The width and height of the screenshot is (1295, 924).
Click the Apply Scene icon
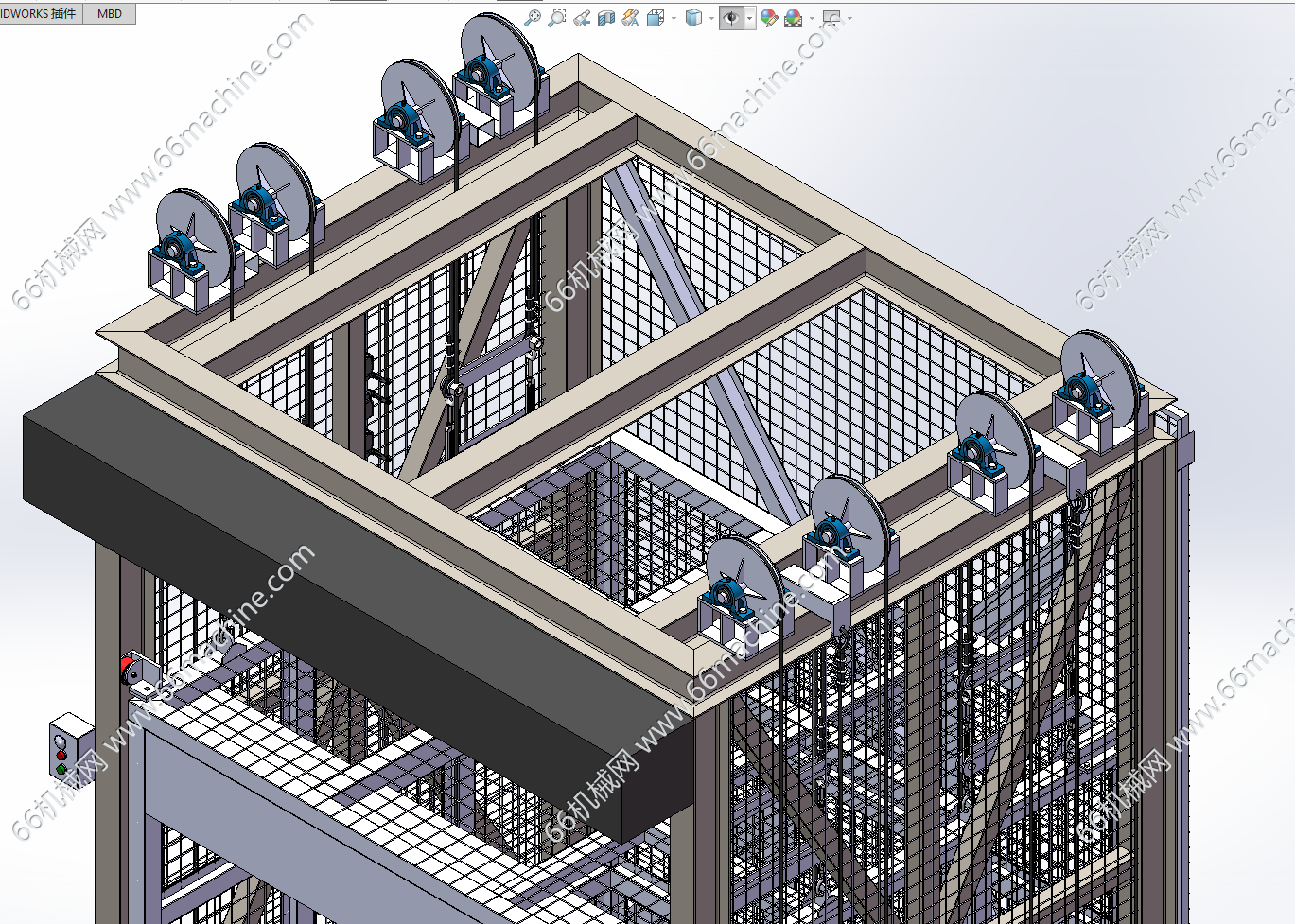coord(793,18)
